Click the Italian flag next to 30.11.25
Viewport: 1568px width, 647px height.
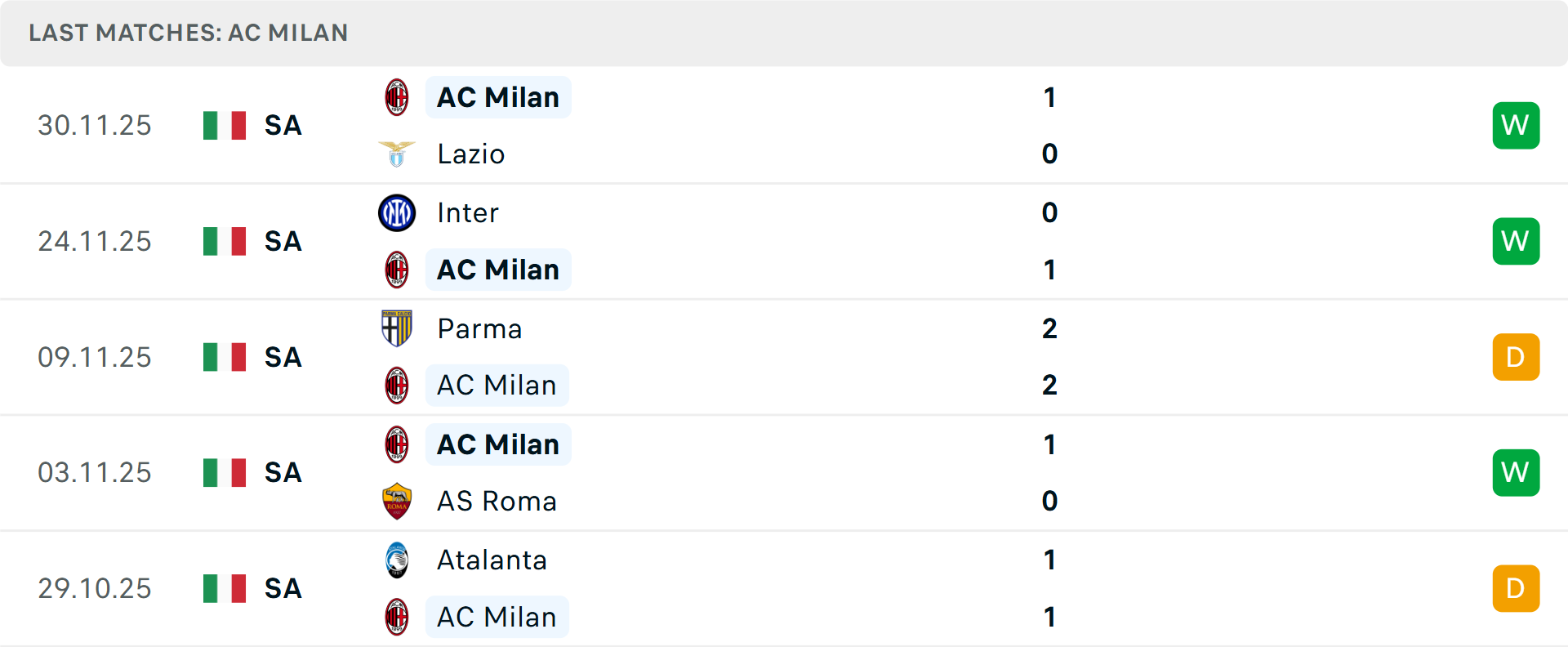[x=225, y=125]
